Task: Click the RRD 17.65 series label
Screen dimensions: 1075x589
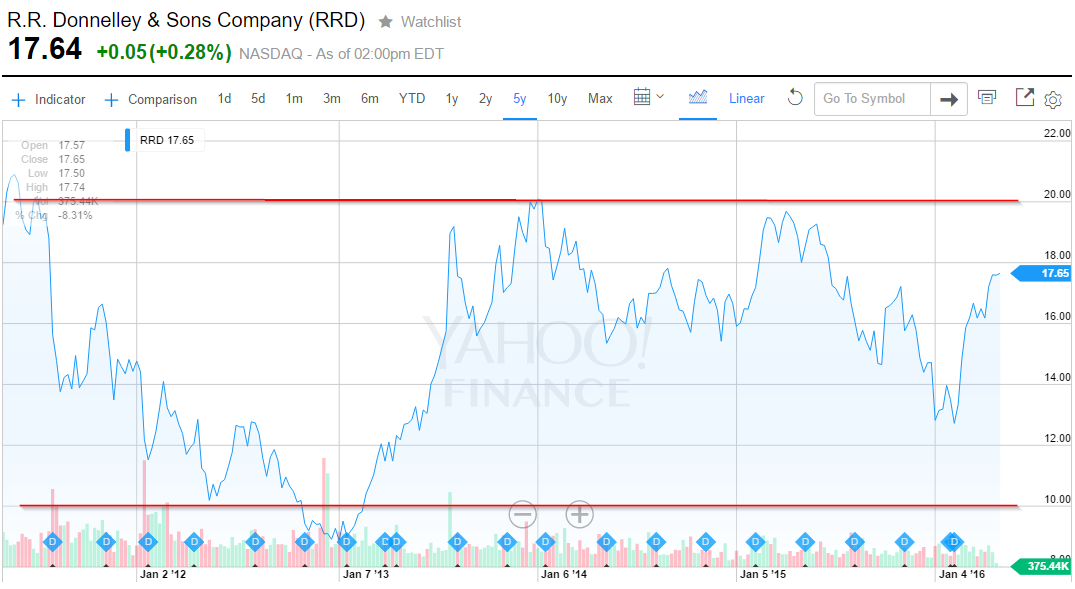Action: [x=167, y=140]
